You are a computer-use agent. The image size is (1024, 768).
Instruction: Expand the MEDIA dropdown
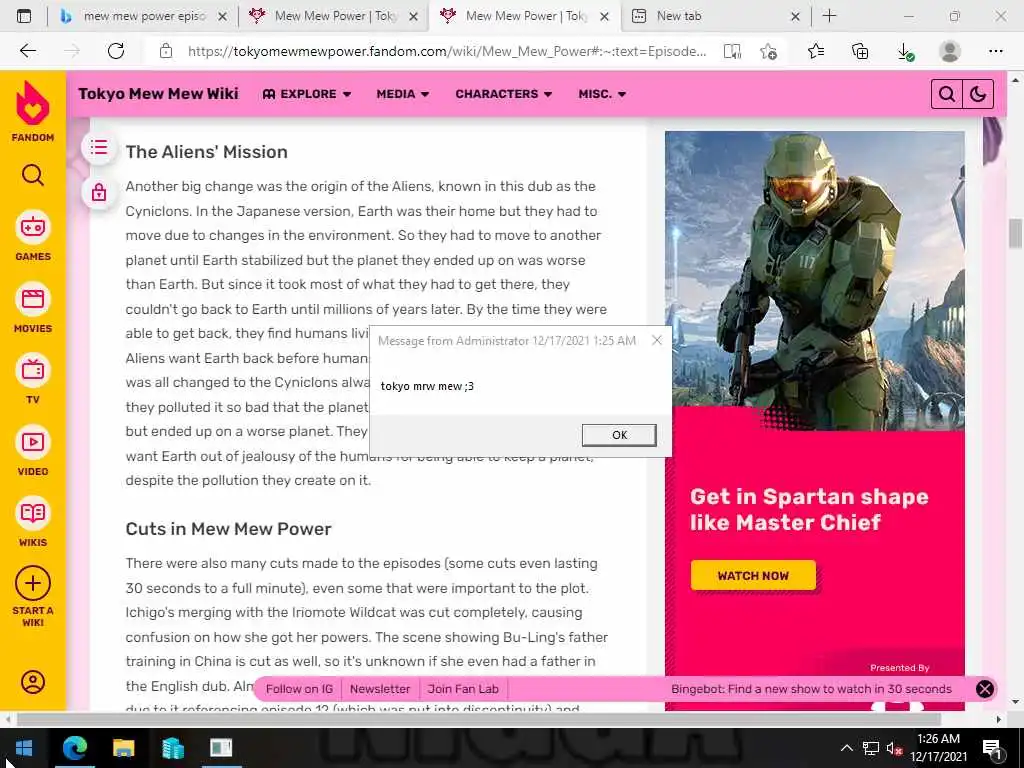pos(403,94)
